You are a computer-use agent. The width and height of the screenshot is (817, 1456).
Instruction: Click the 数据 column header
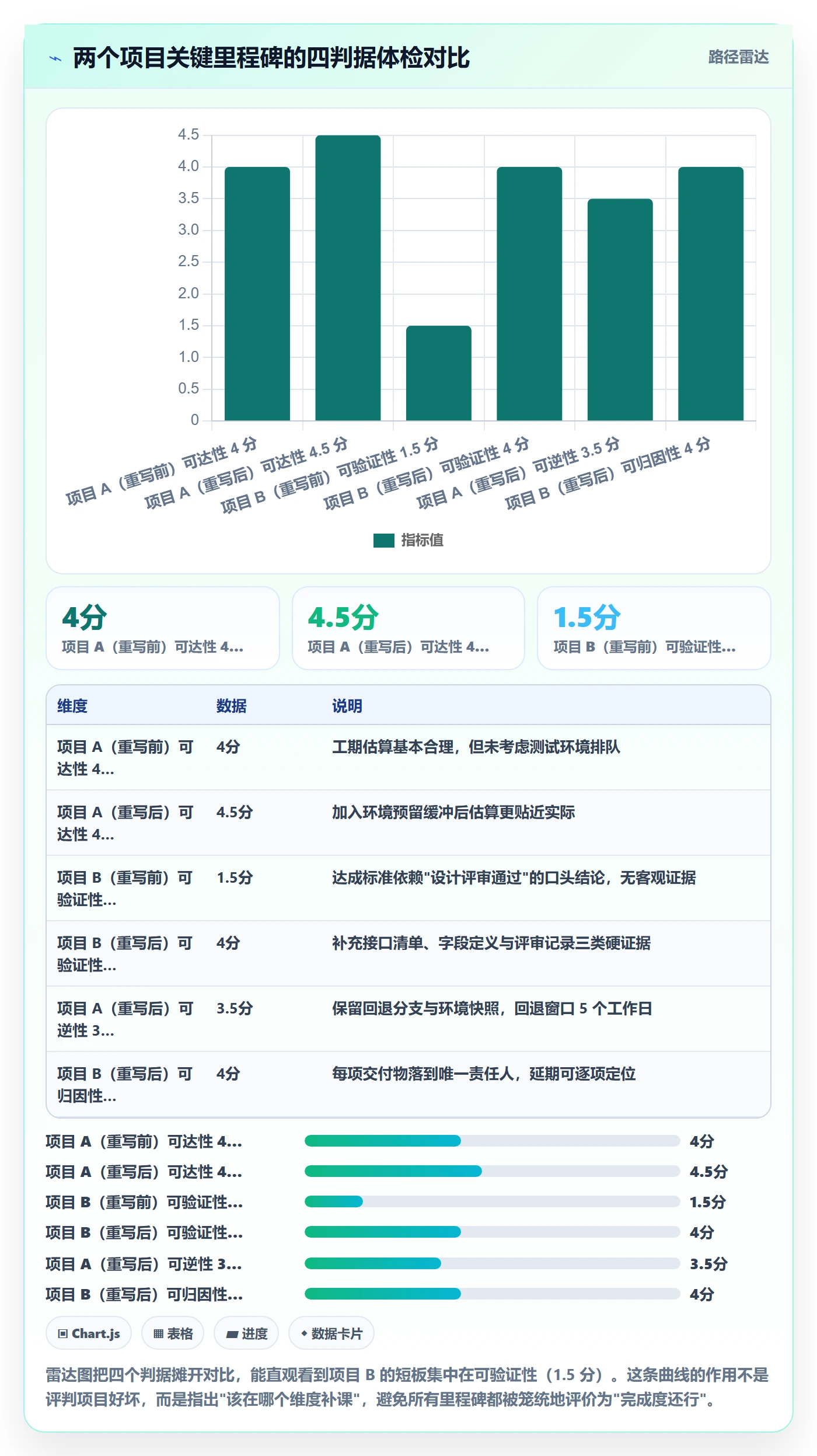pos(232,706)
